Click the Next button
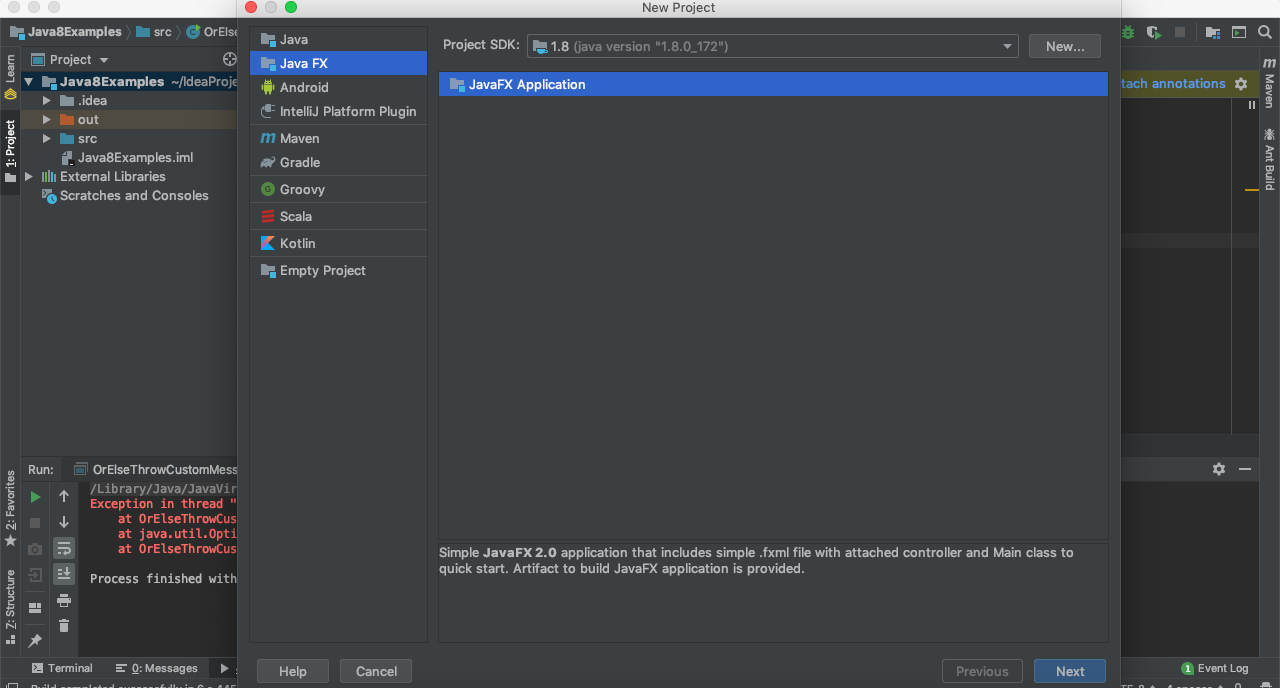This screenshot has width=1280, height=688. click(x=1070, y=671)
